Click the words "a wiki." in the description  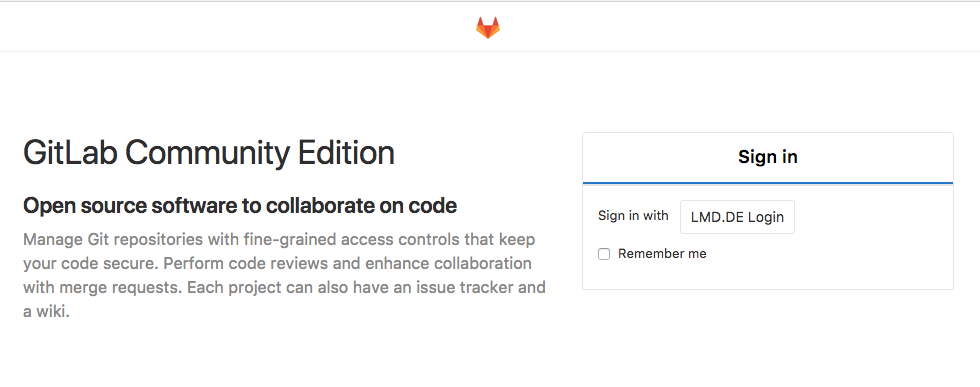[46, 311]
